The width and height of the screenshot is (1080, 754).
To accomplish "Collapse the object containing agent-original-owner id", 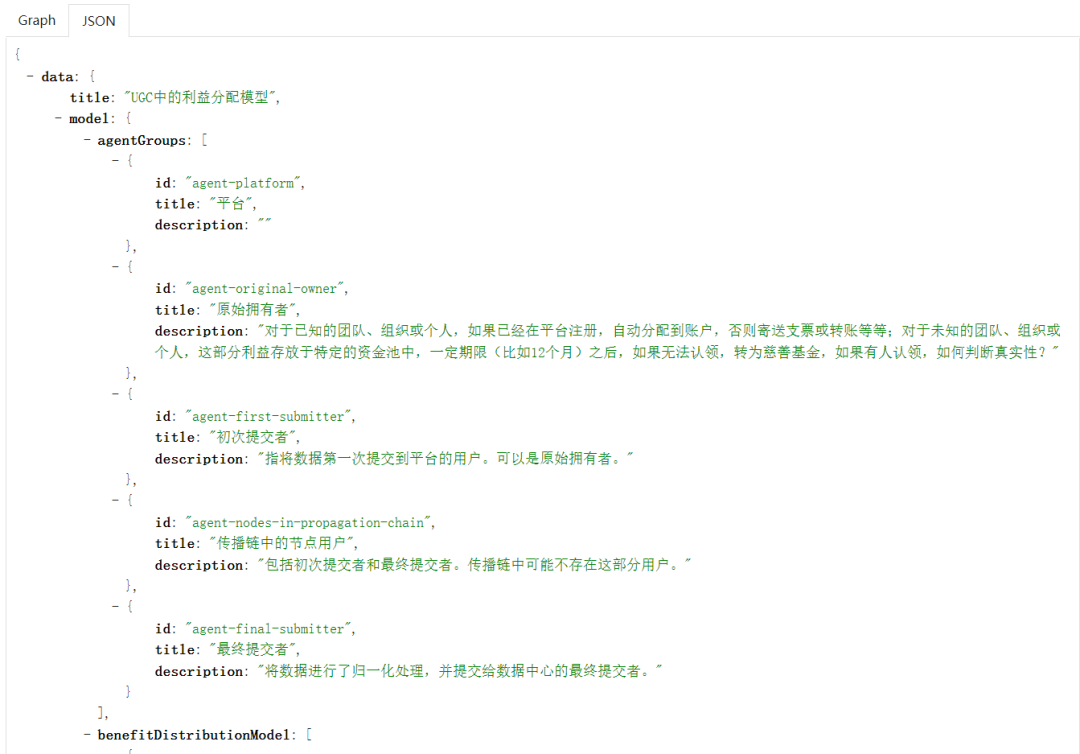I will point(115,267).
